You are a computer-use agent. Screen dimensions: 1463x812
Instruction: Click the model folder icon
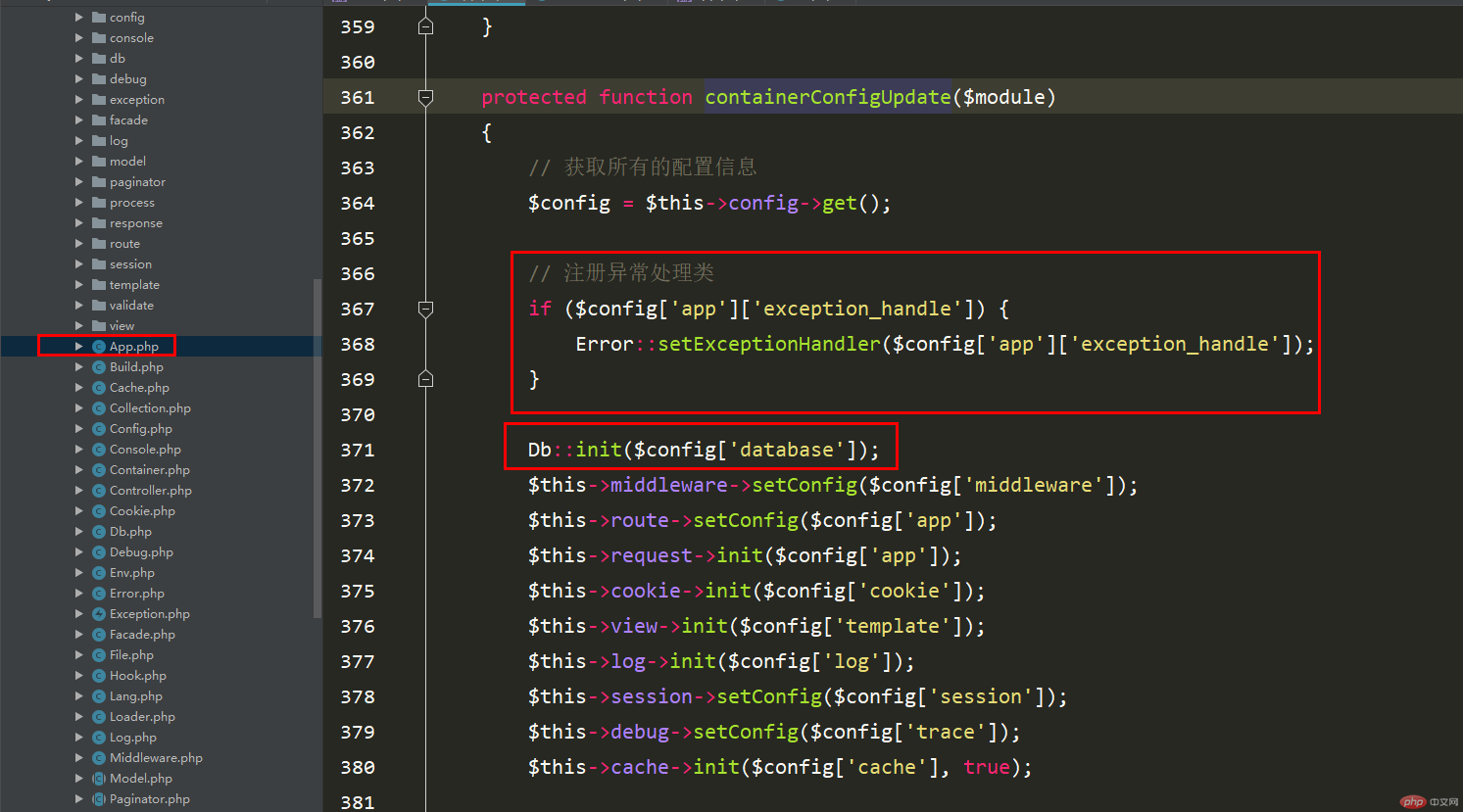(x=99, y=161)
